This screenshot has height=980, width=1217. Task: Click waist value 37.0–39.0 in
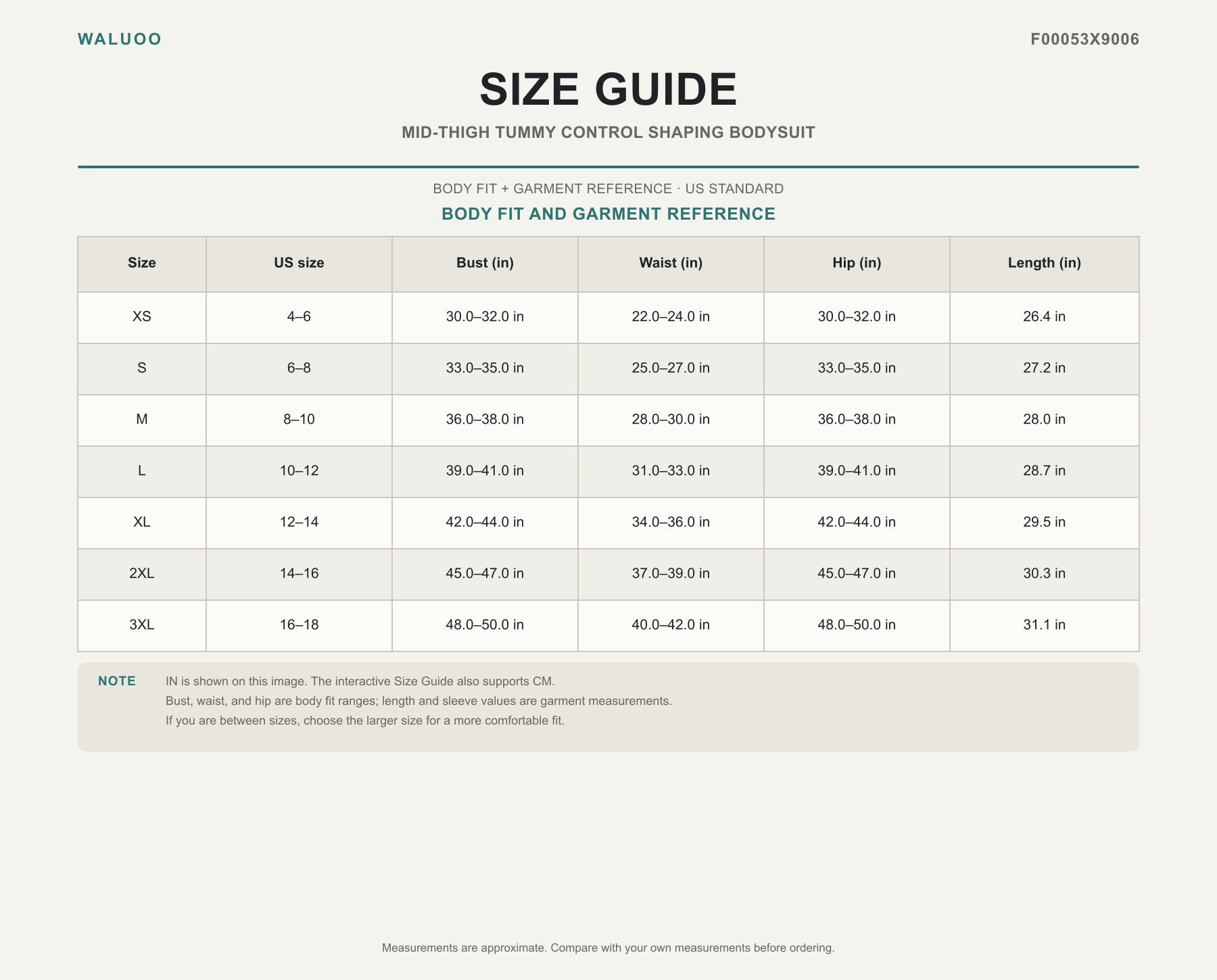click(671, 574)
